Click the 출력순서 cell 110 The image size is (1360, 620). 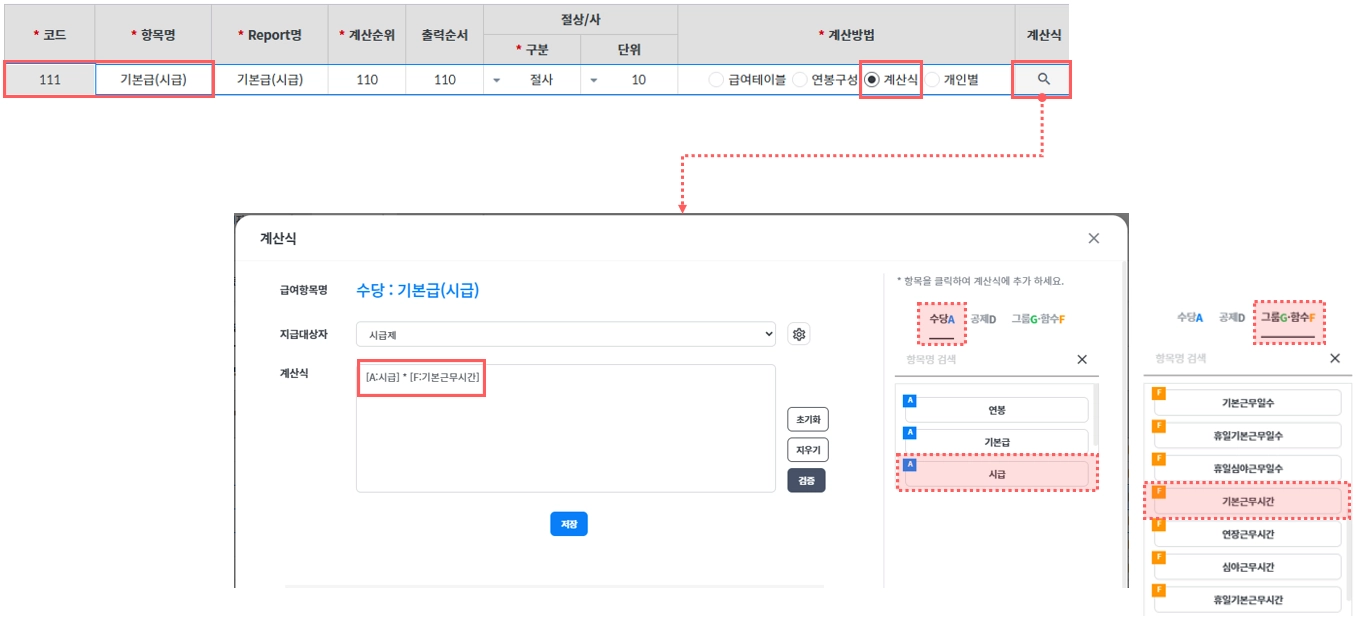coord(445,80)
